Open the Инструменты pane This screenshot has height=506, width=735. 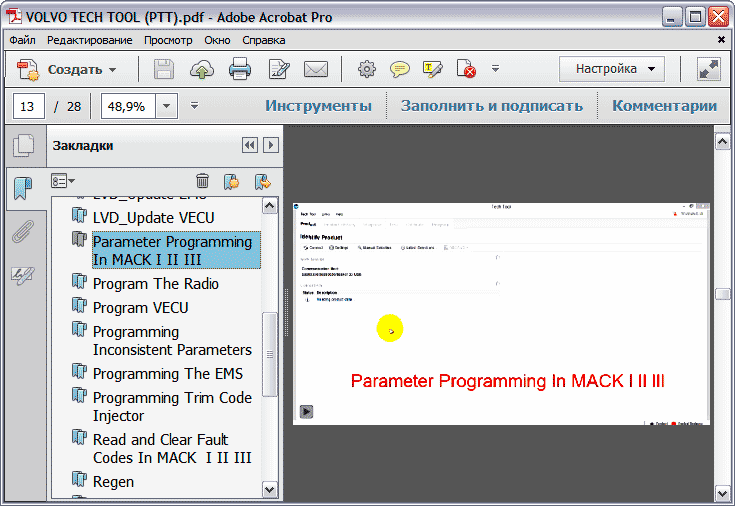click(x=318, y=106)
